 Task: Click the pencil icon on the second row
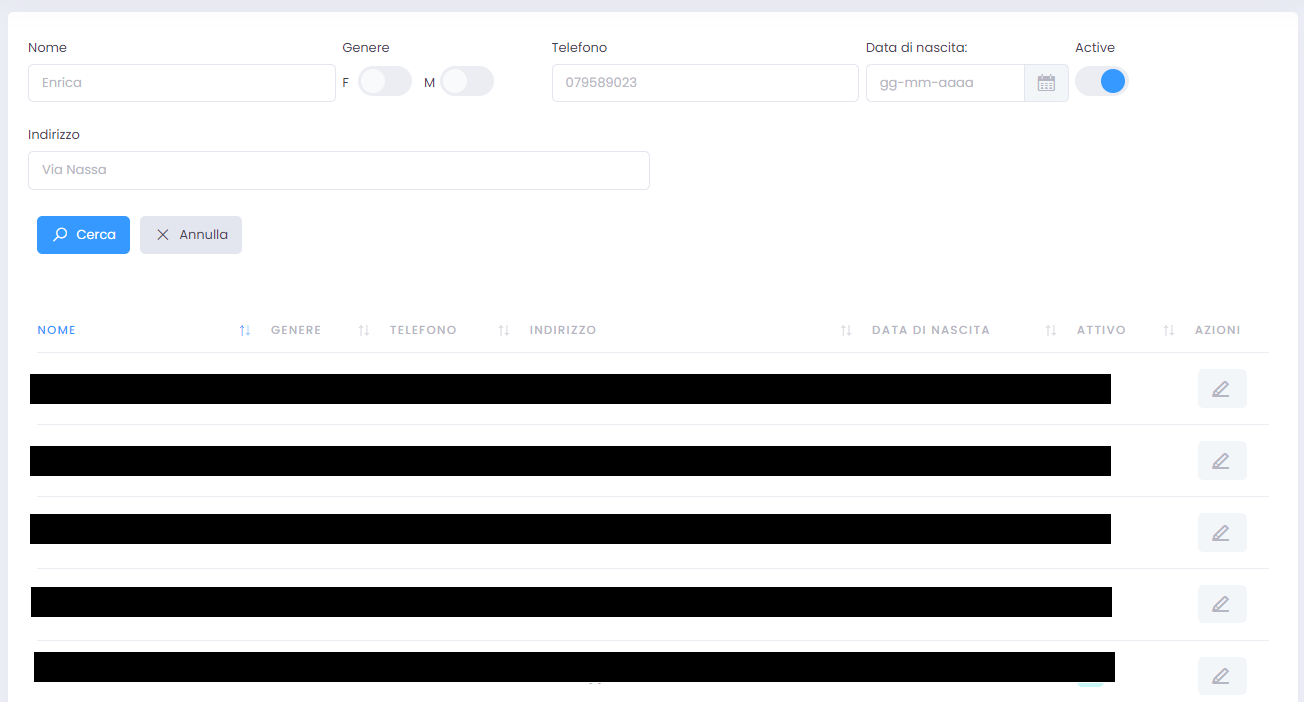click(x=1222, y=460)
